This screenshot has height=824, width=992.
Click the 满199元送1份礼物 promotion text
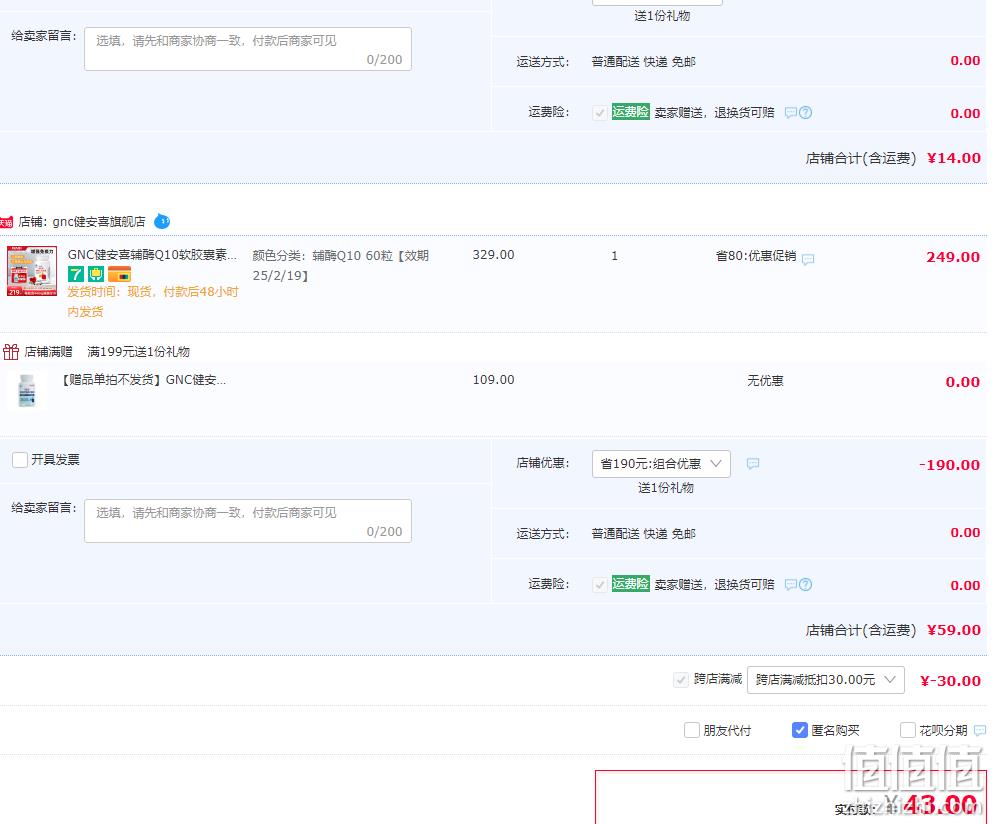coord(139,351)
